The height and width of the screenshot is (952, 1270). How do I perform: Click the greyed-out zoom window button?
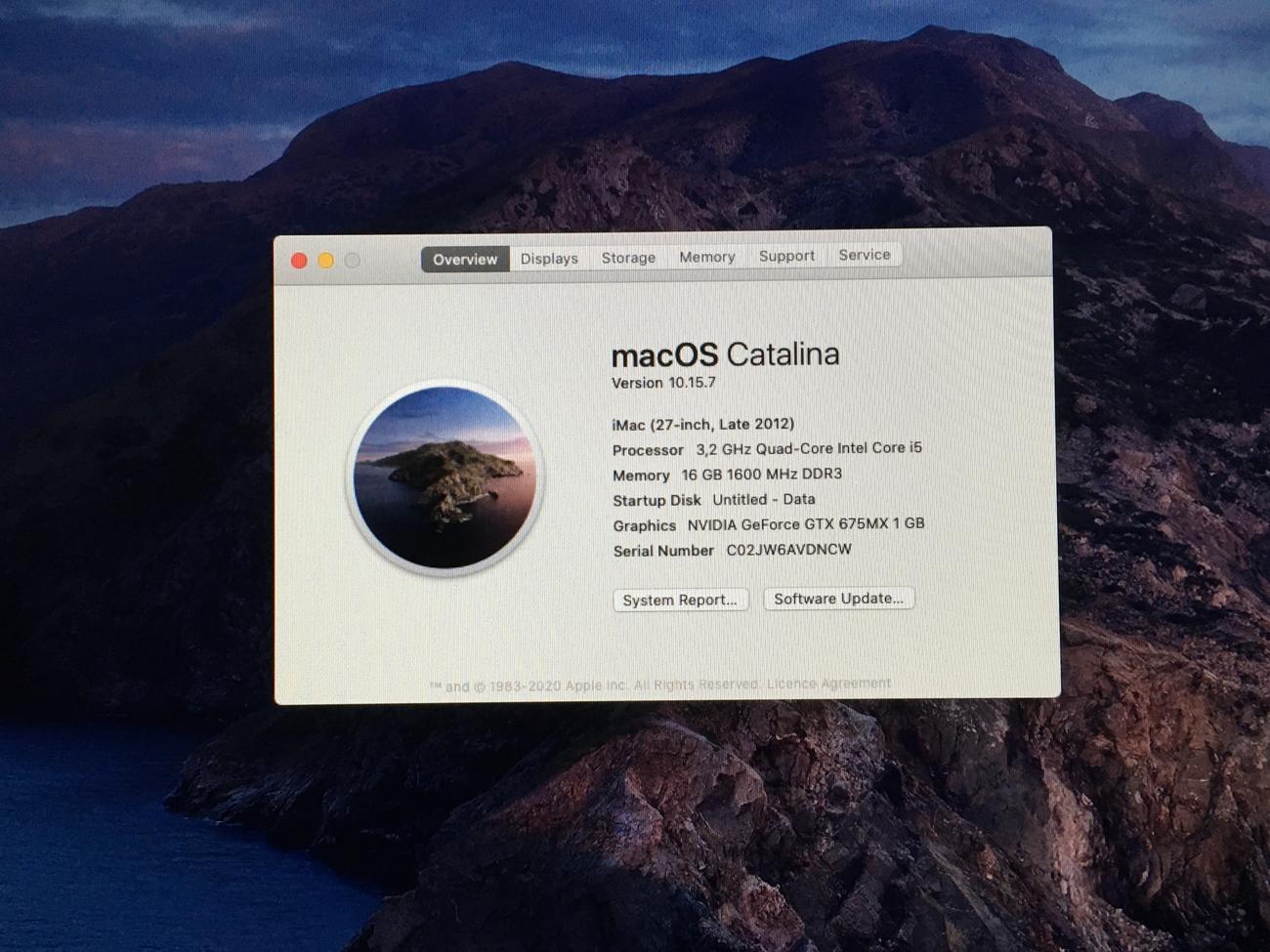(x=353, y=260)
